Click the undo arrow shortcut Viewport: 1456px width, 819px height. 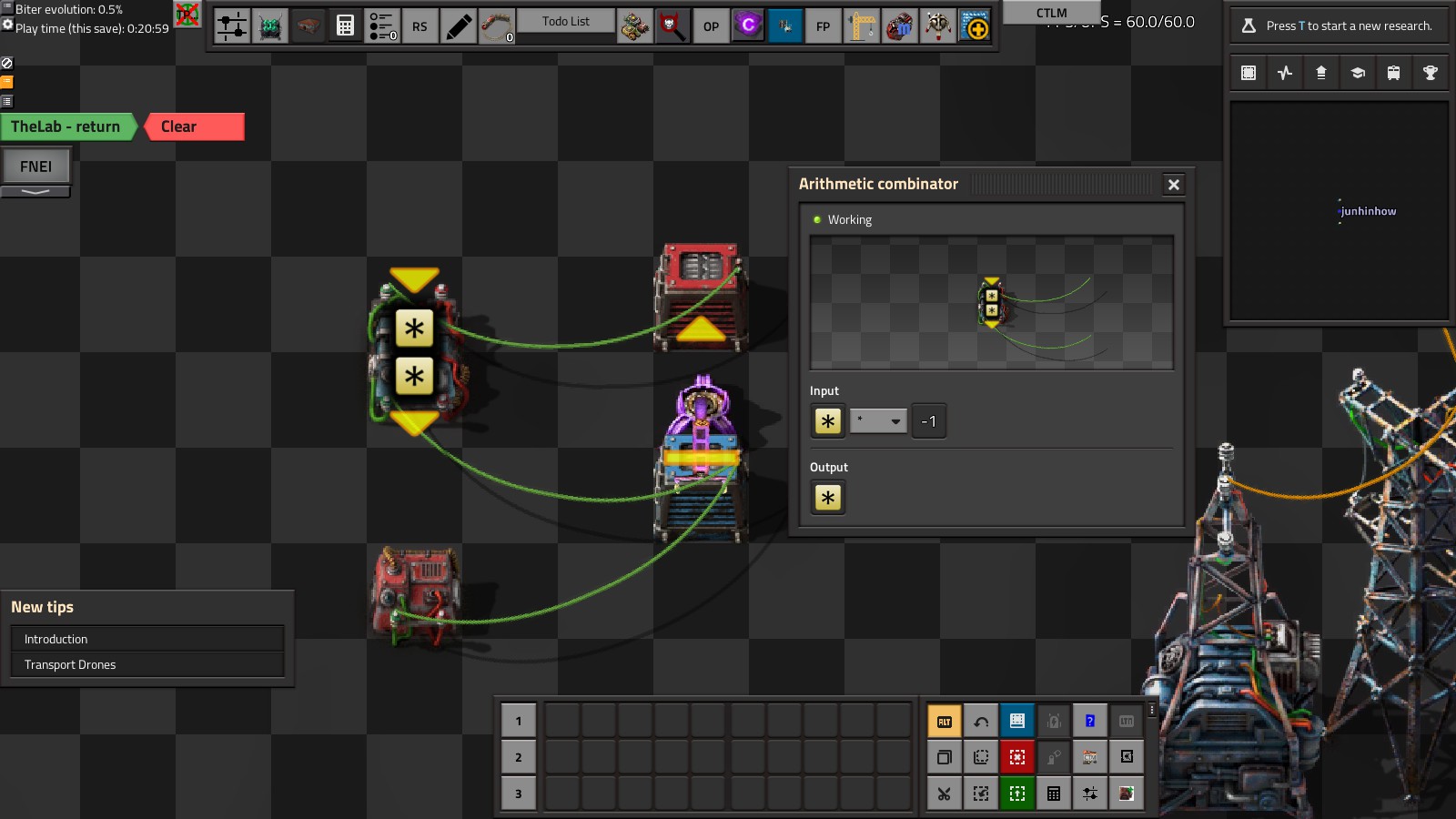pos(981,722)
